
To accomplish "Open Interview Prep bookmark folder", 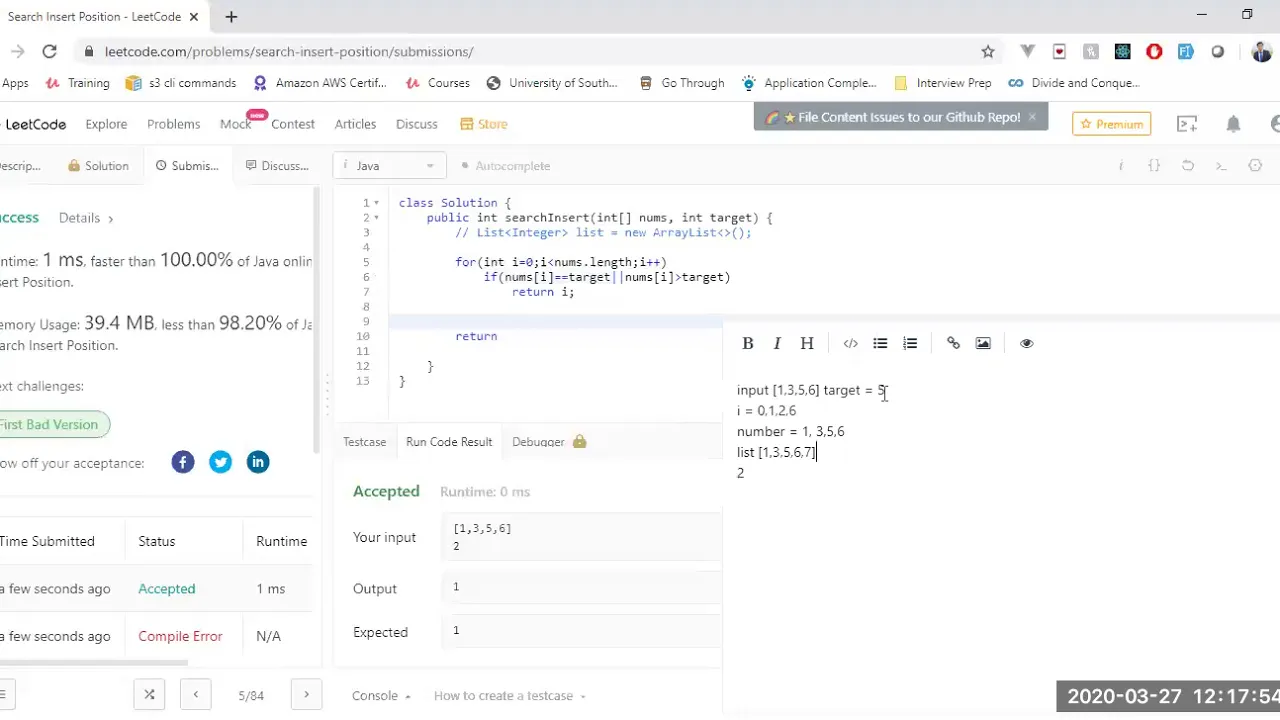I will pyautogui.click(x=943, y=83).
